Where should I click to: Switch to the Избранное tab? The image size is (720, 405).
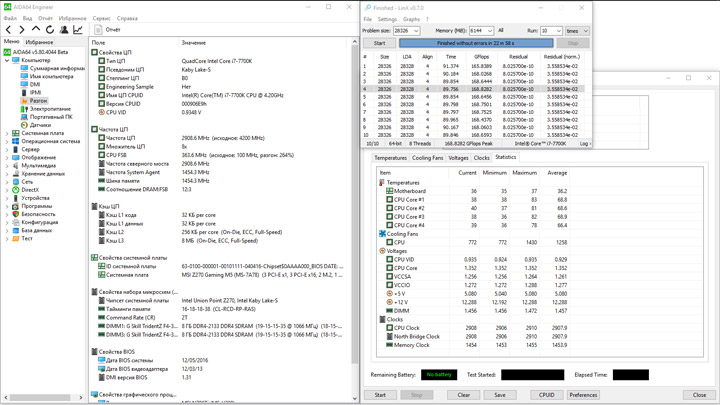[x=39, y=42]
